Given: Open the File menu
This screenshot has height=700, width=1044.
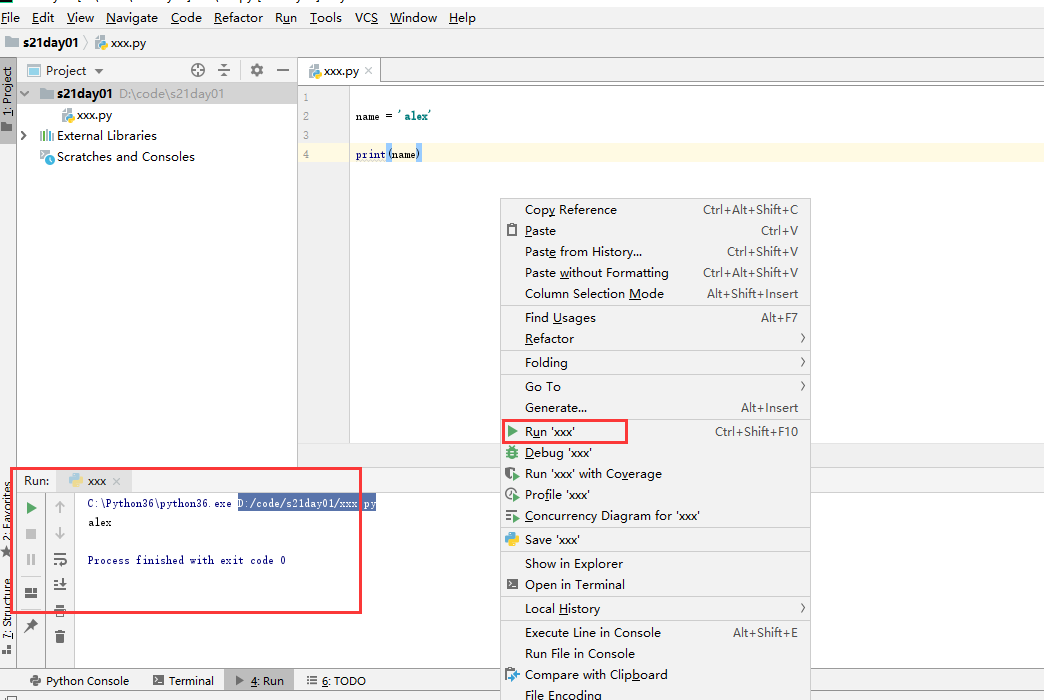Looking at the screenshot, I should [10, 17].
